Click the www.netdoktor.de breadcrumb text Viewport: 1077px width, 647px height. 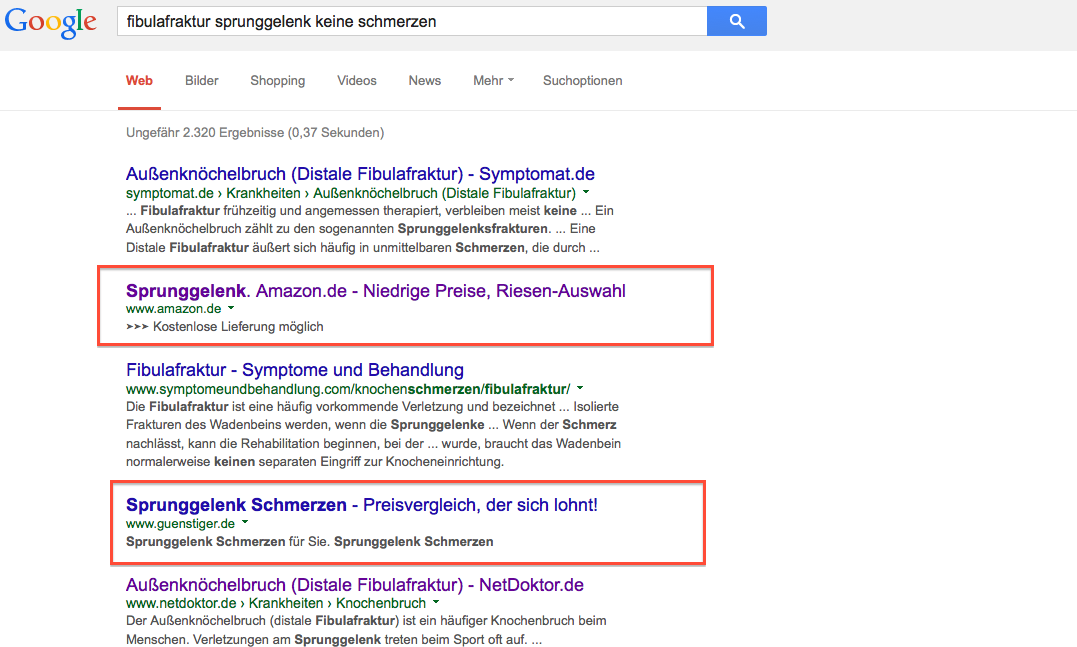(x=276, y=603)
